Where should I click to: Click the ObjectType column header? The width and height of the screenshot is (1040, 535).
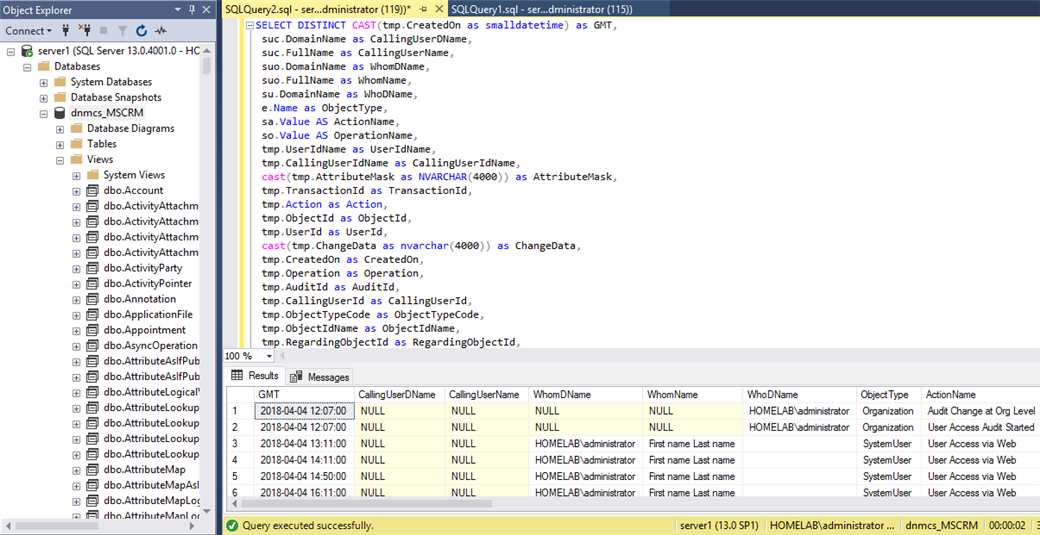pyautogui.click(x=889, y=394)
